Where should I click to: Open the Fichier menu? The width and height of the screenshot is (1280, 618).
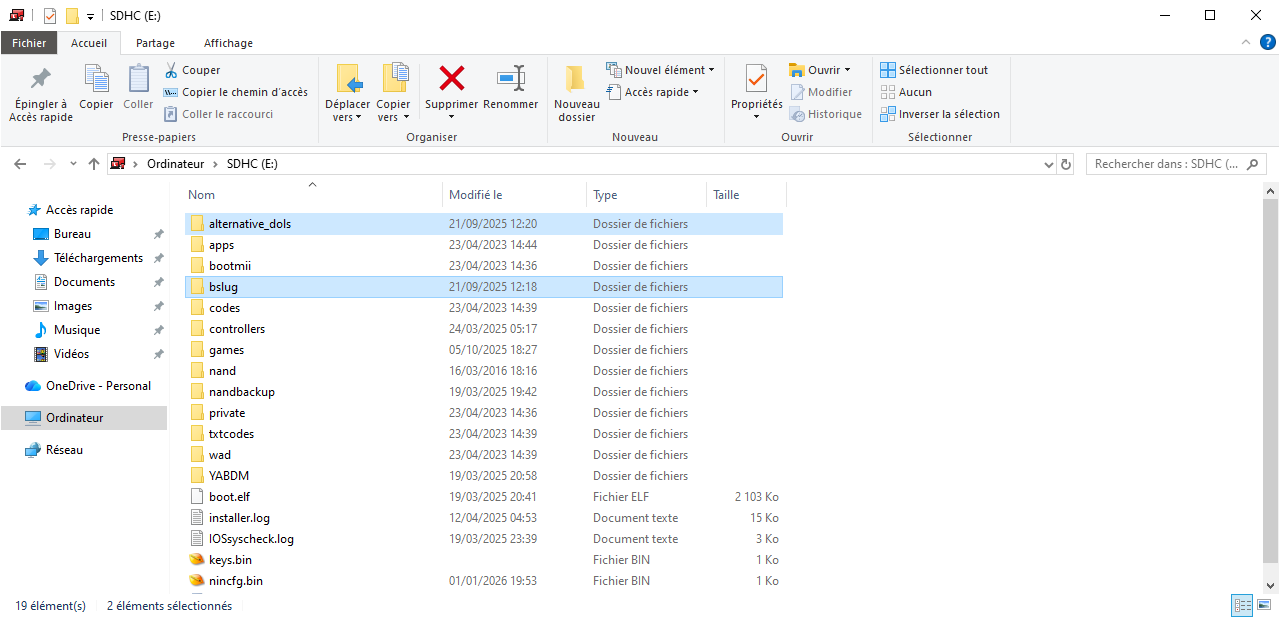point(29,43)
